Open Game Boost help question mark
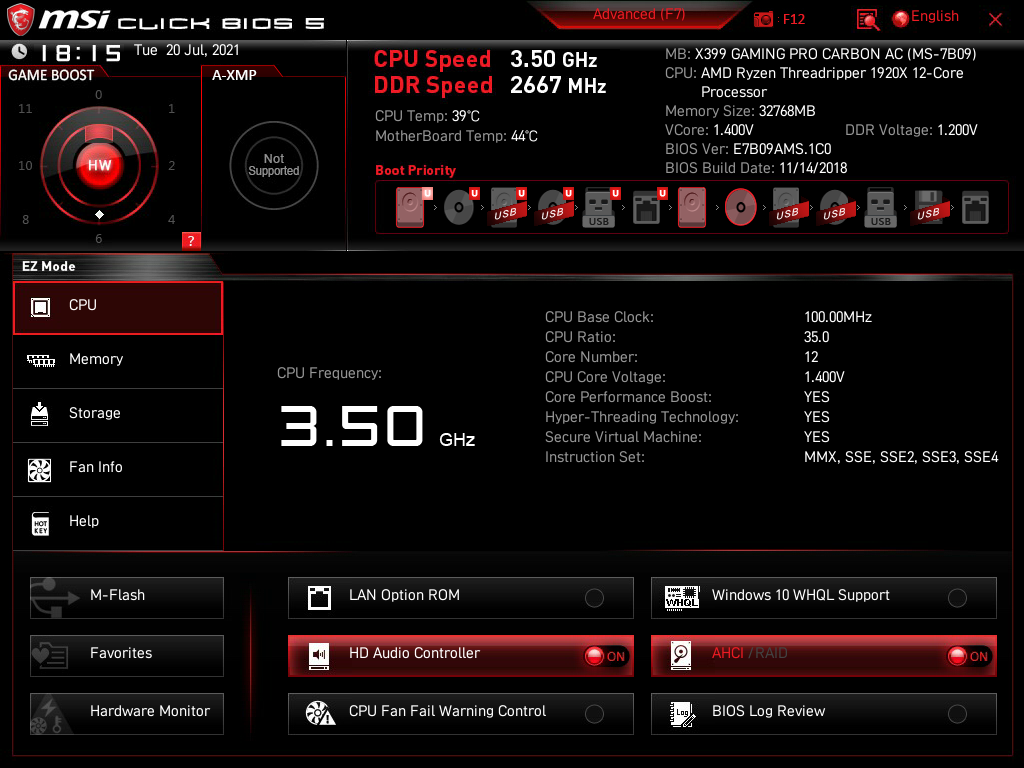The height and width of the screenshot is (768, 1024). click(191, 240)
